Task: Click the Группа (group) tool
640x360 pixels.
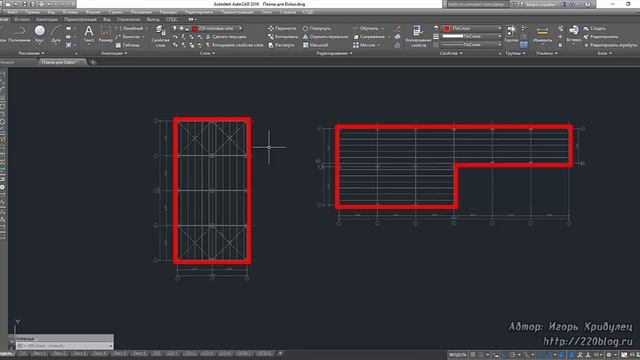Action: (x=511, y=33)
